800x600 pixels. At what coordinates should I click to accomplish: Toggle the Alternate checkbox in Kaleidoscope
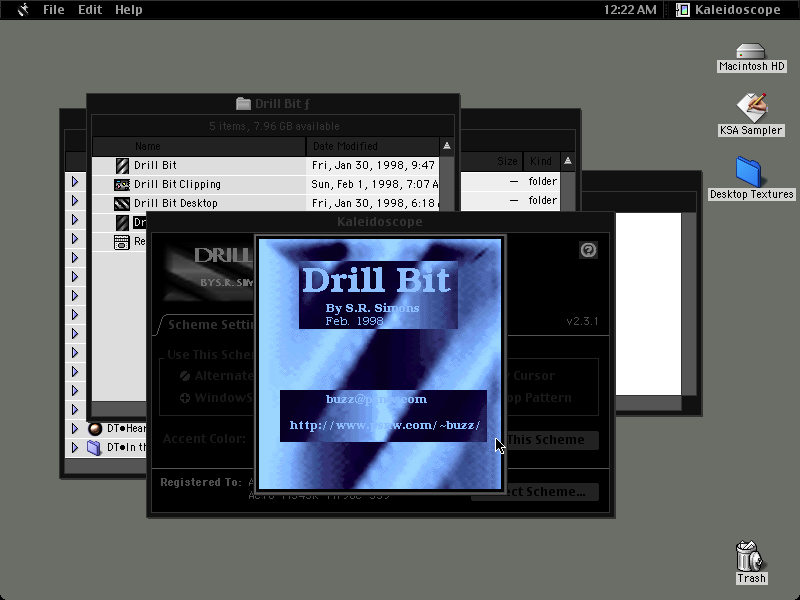pos(185,376)
